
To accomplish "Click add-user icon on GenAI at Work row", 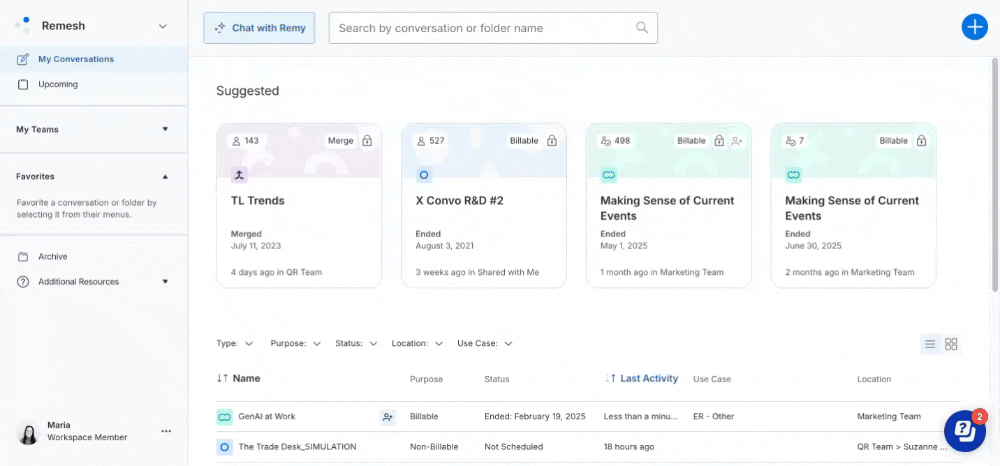I will tap(387, 416).
